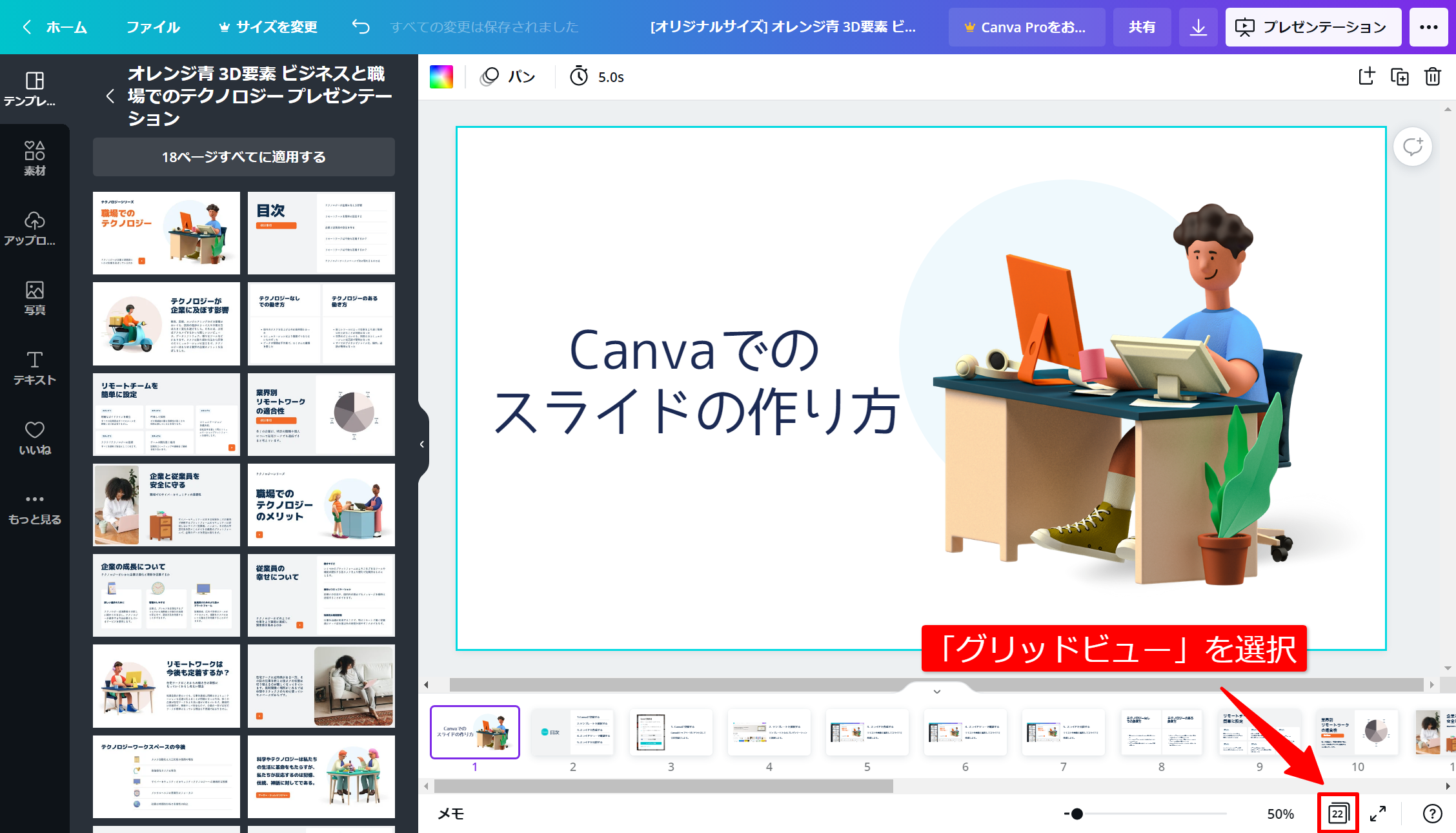Click the document title in the header
Image resolution: width=1456 pixels, height=833 pixels.
783,27
